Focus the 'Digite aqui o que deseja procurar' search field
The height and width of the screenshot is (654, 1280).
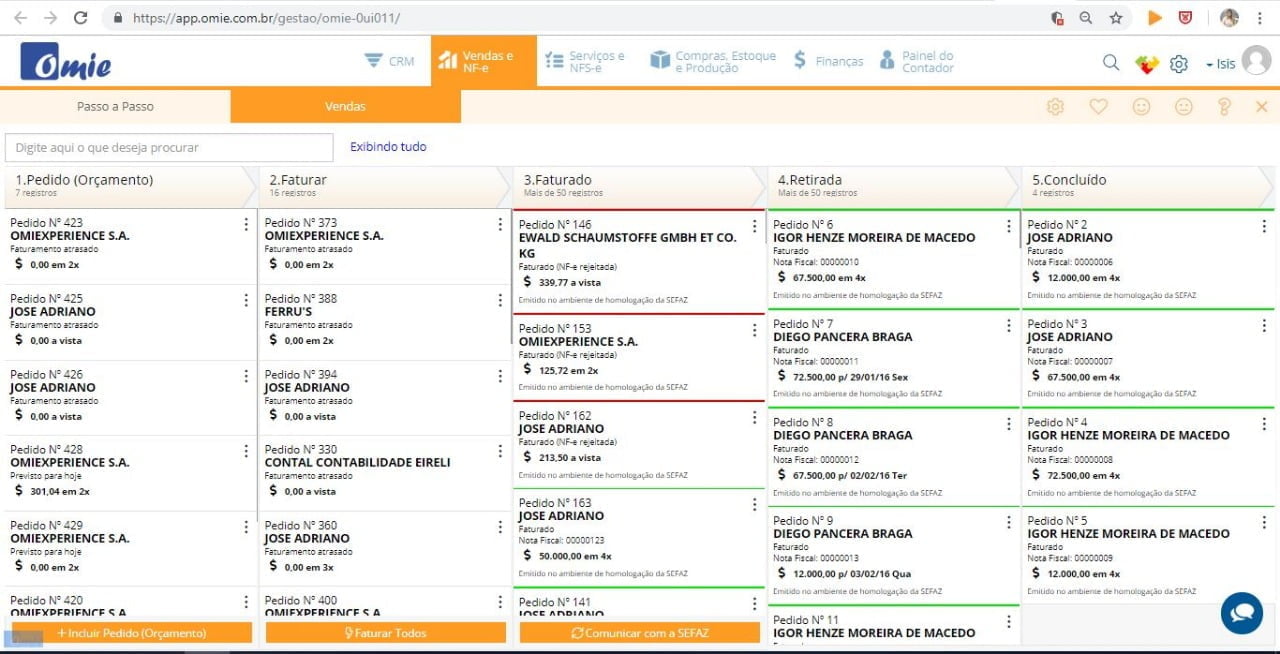click(169, 148)
